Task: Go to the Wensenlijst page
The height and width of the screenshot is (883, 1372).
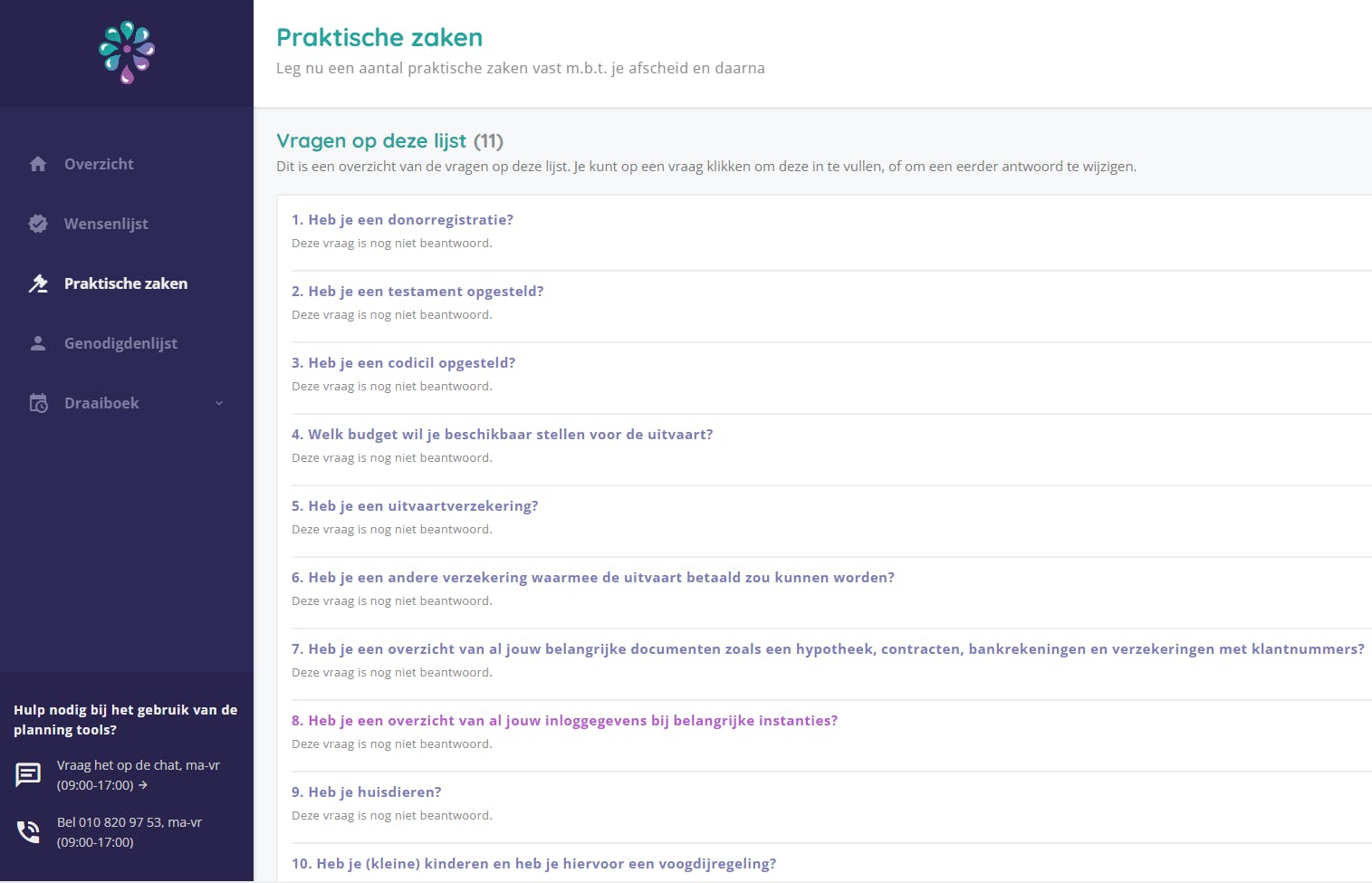Action: 106,224
